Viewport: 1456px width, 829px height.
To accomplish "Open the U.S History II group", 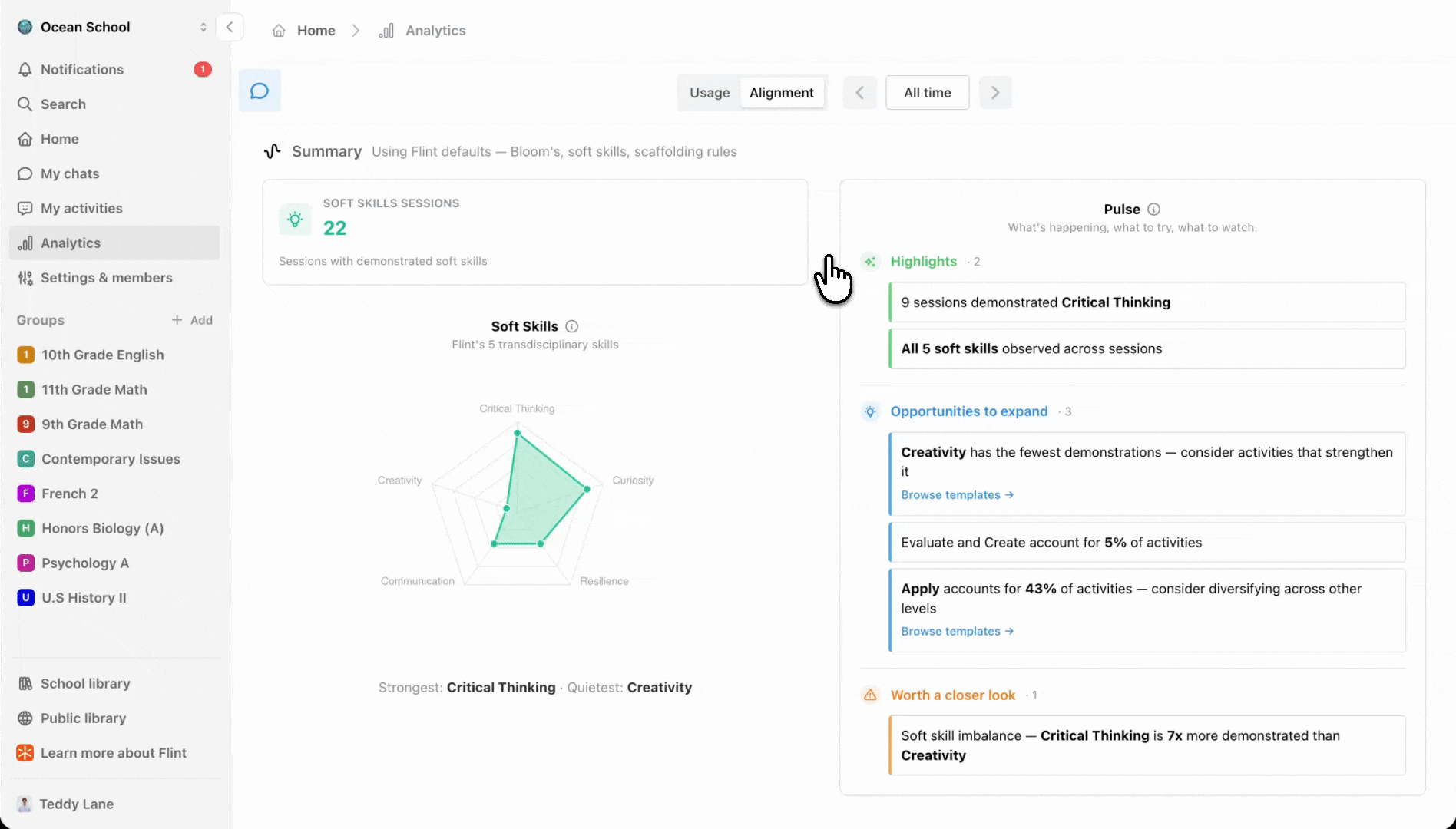I will pyautogui.click(x=114, y=598).
